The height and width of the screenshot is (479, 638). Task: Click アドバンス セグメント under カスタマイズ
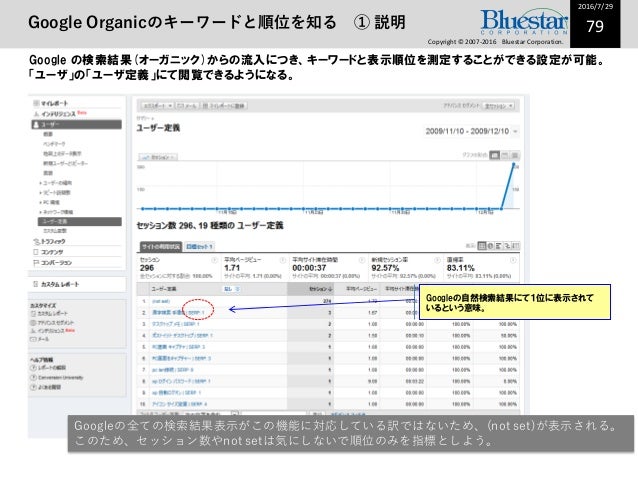(55, 322)
